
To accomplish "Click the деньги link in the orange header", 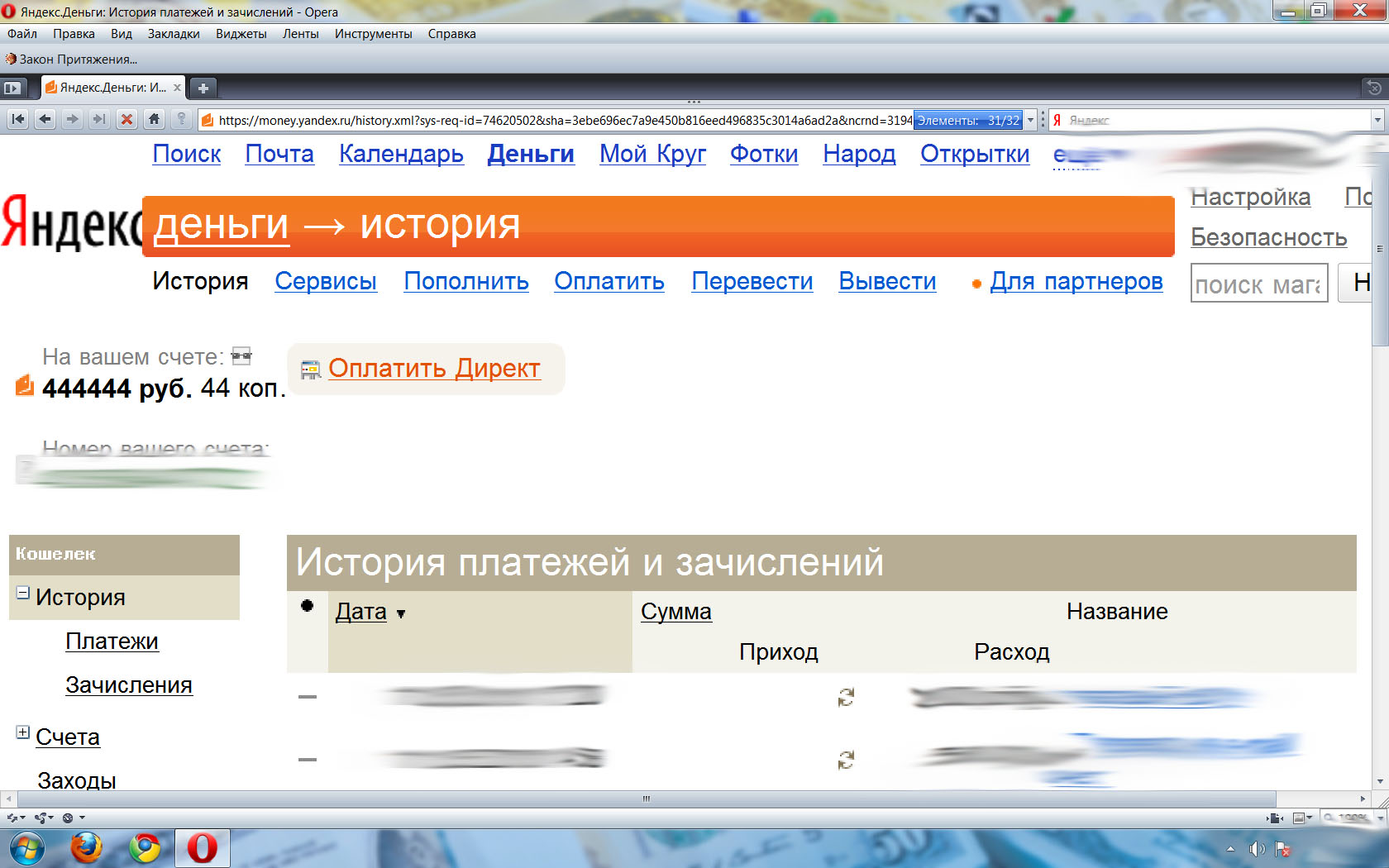I will (221, 224).
